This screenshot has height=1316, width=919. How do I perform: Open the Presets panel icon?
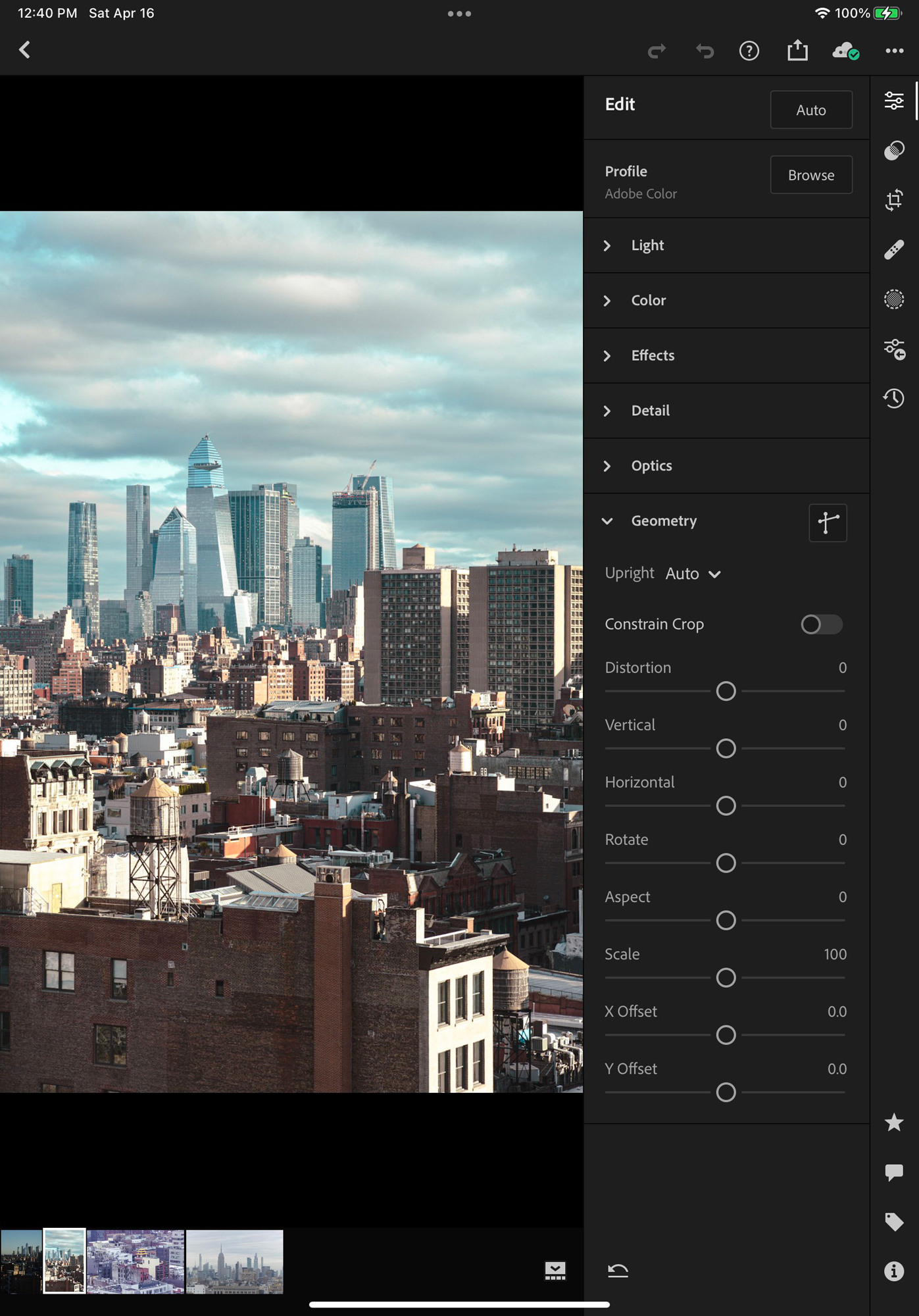coord(893,151)
